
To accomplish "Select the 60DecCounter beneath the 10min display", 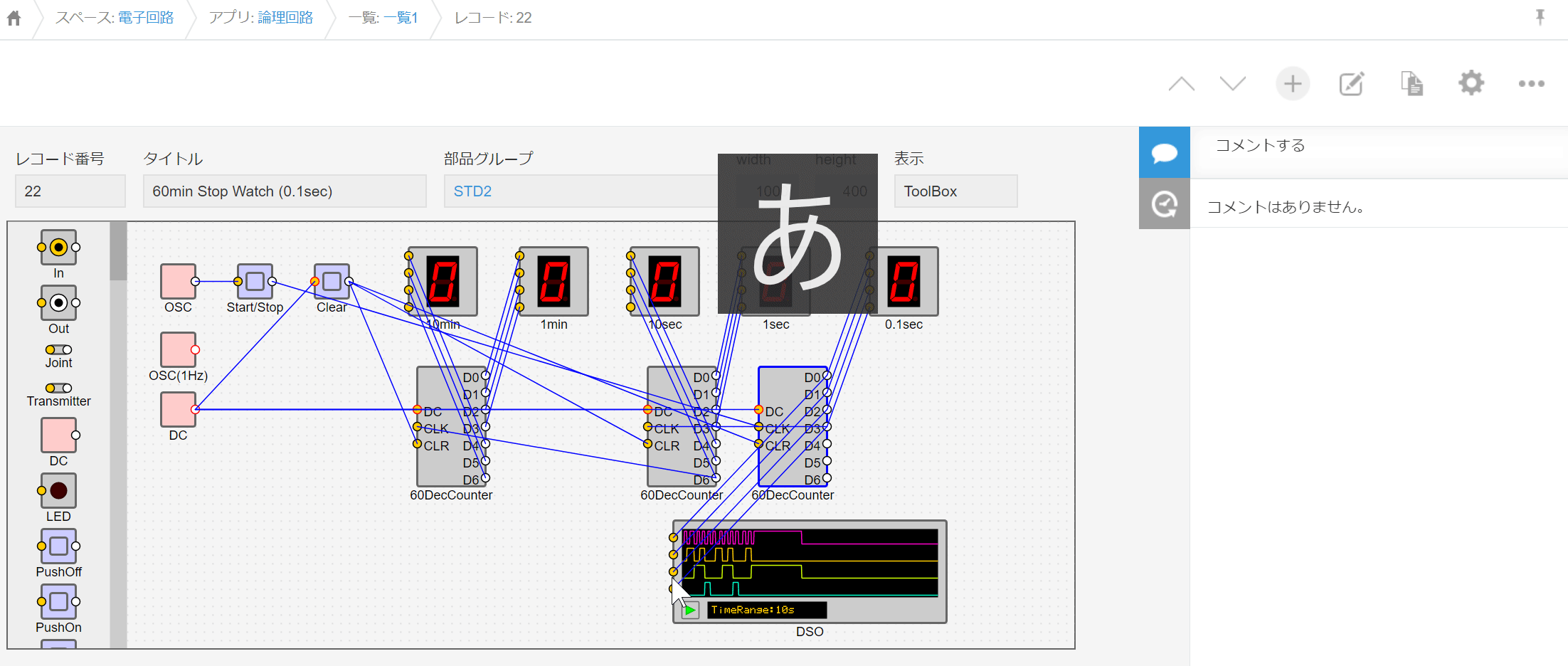I will [451, 426].
